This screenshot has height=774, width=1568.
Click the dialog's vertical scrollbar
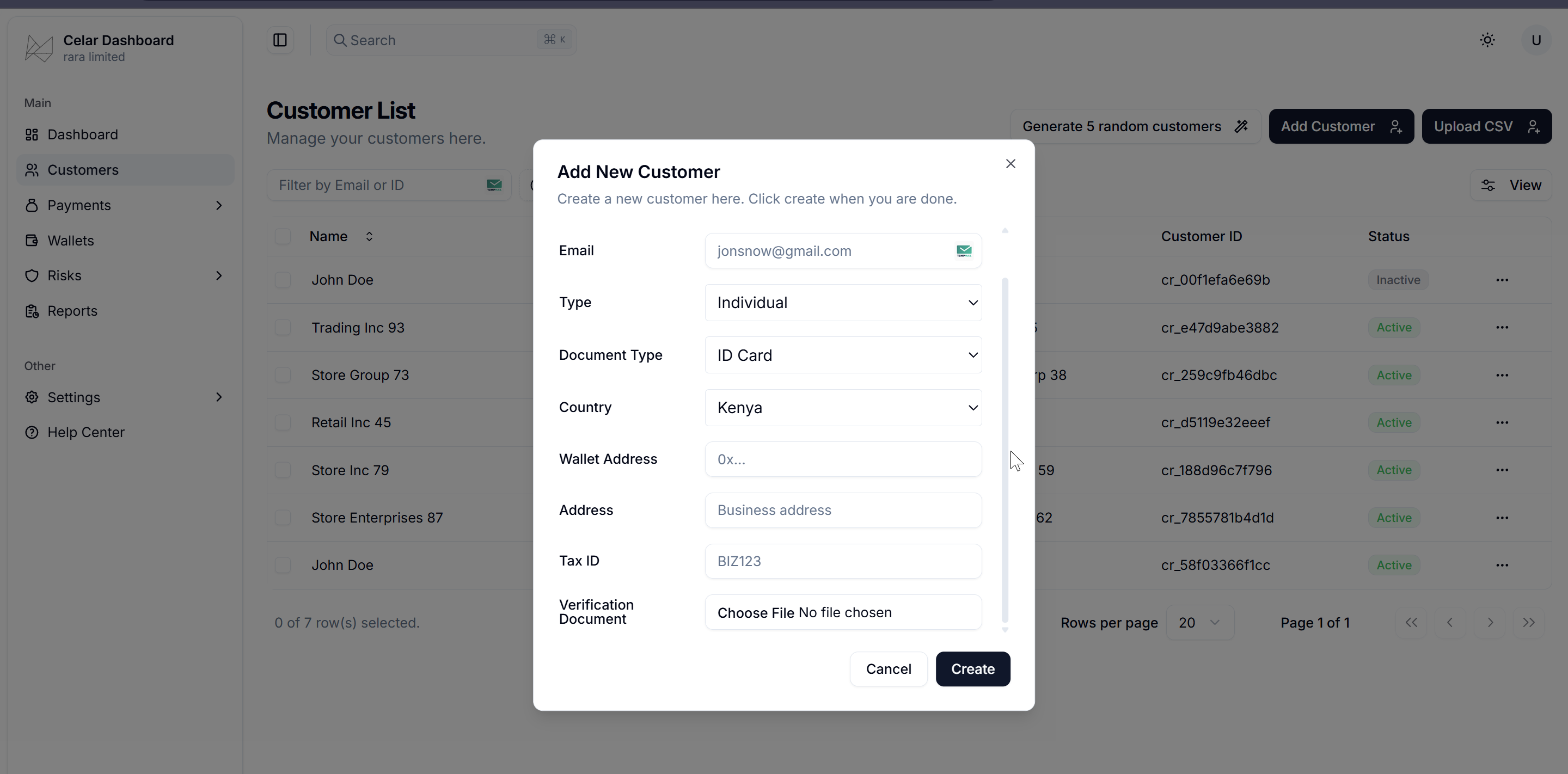point(1004,450)
